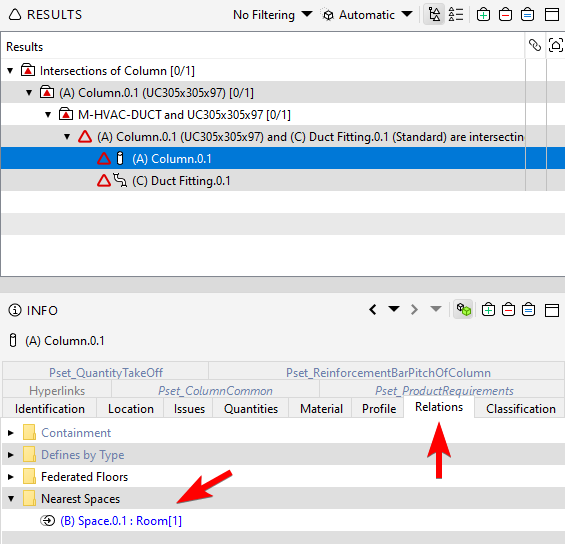
Task: Open the back history dropdown arrow
Action: click(x=394, y=309)
